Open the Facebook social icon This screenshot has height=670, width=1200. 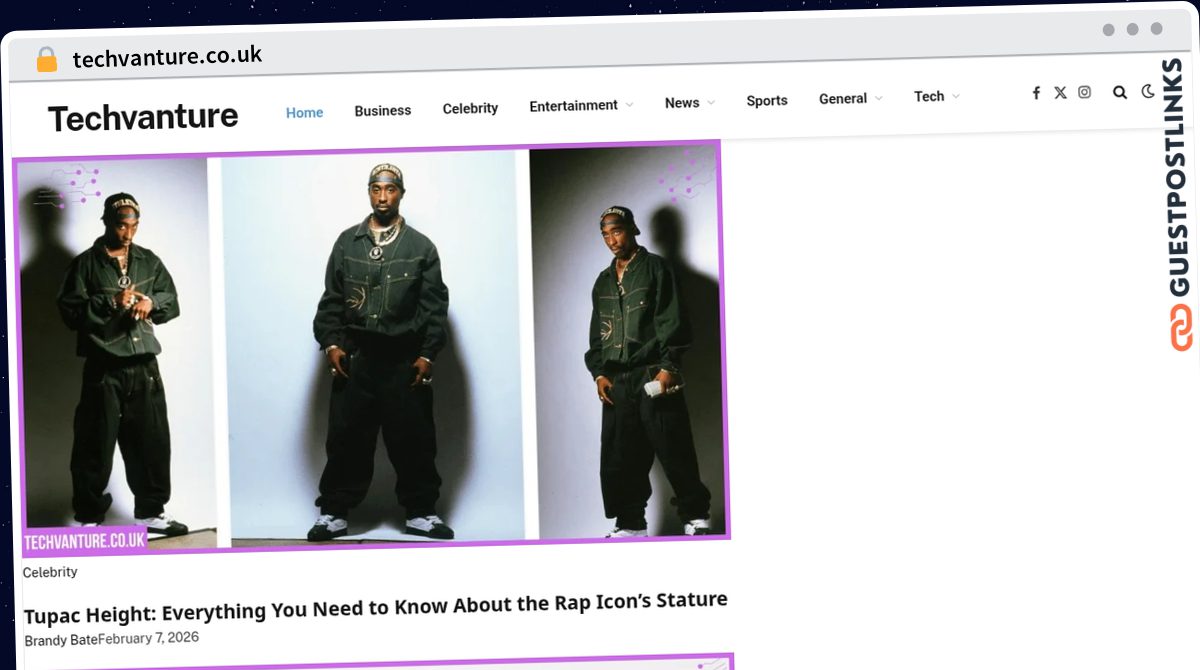(1036, 93)
